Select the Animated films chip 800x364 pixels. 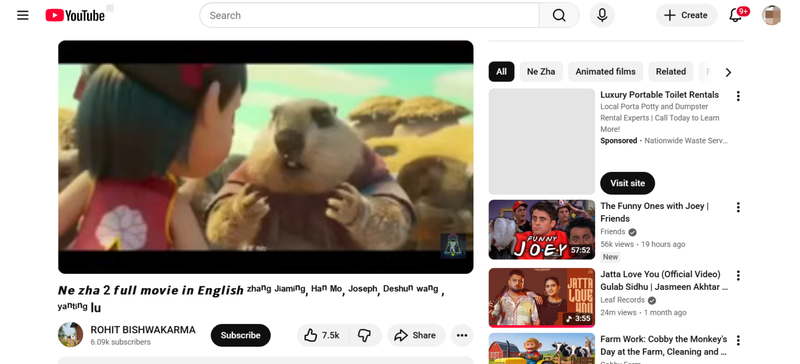pyautogui.click(x=606, y=71)
